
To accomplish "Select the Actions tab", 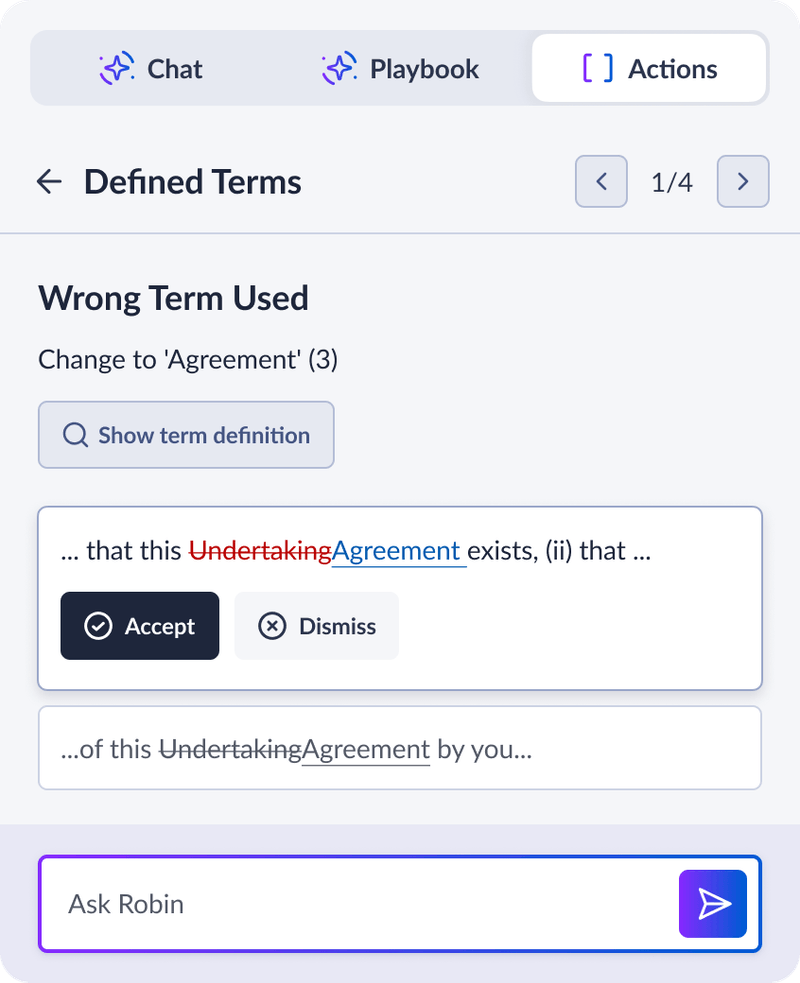I will 650,69.
